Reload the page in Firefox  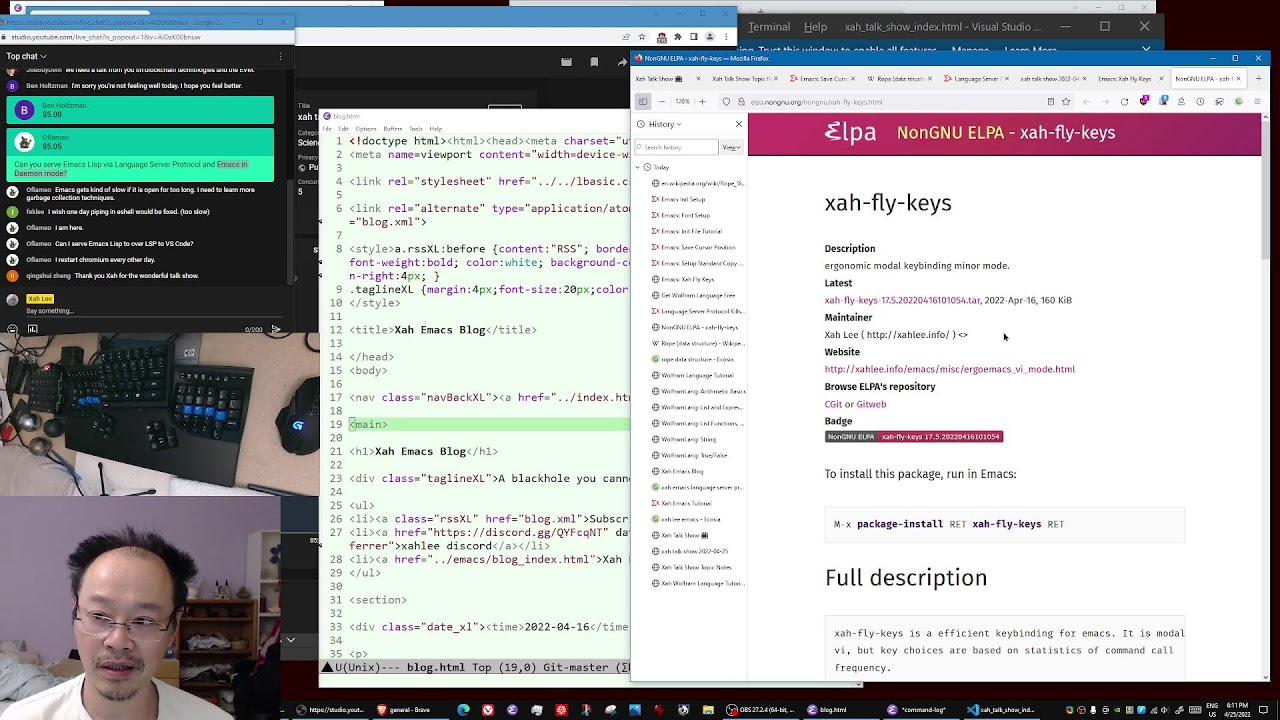point(1124,101)
